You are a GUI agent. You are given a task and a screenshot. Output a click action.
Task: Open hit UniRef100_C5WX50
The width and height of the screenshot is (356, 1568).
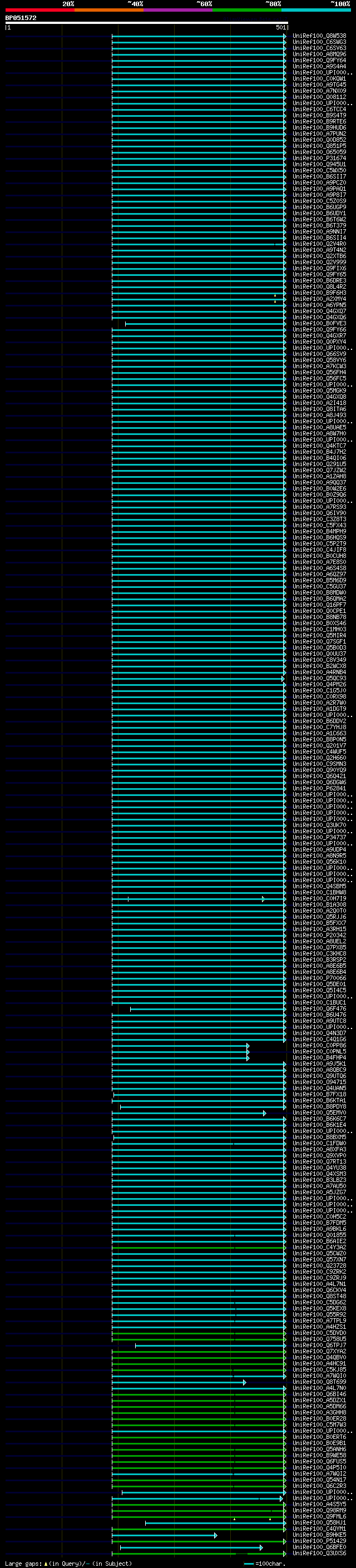click(319, 170)
